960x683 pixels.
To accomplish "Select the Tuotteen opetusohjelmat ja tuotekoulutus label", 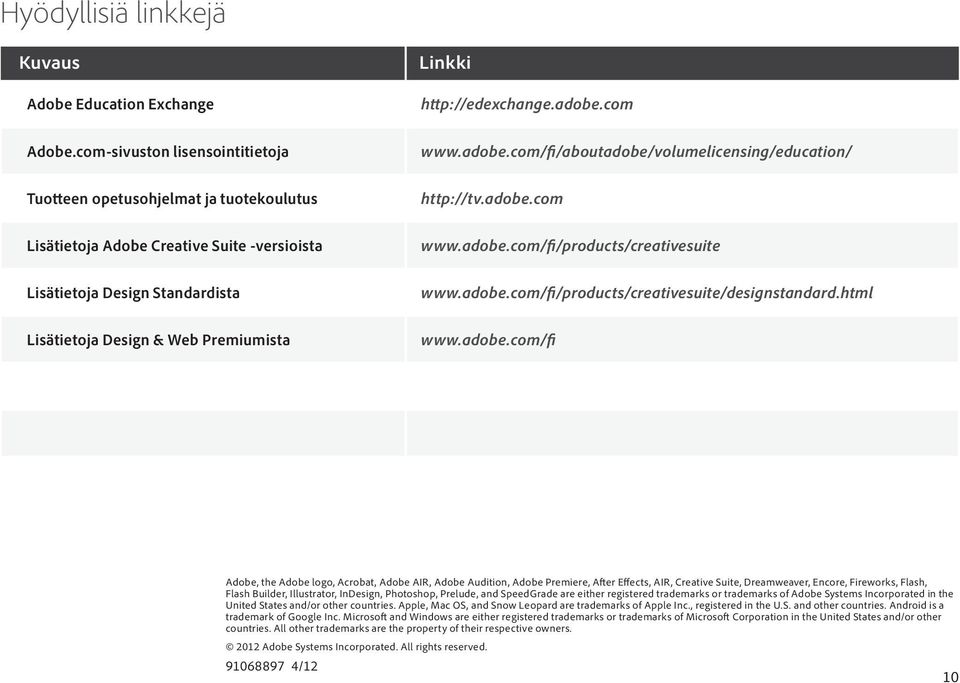I will 172,198.
